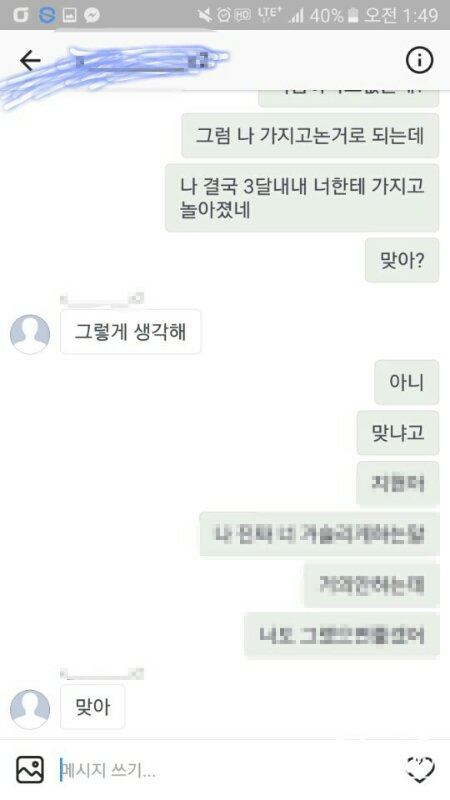Select the message bubble 그렇게 생각해
Image resolution: width=450 pixels, height=800 pixels.
tap(131, 332)
